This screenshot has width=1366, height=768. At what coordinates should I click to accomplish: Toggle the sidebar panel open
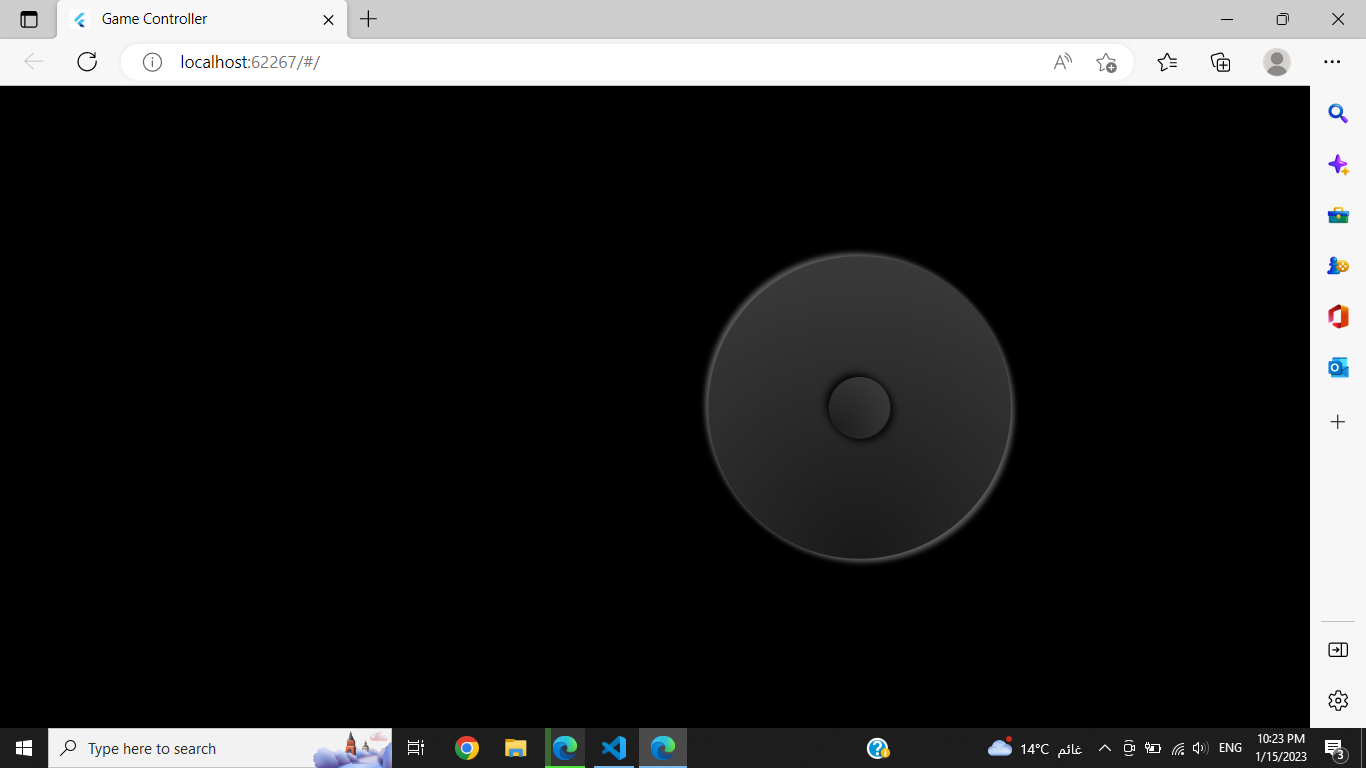[x=1338, y=649]
